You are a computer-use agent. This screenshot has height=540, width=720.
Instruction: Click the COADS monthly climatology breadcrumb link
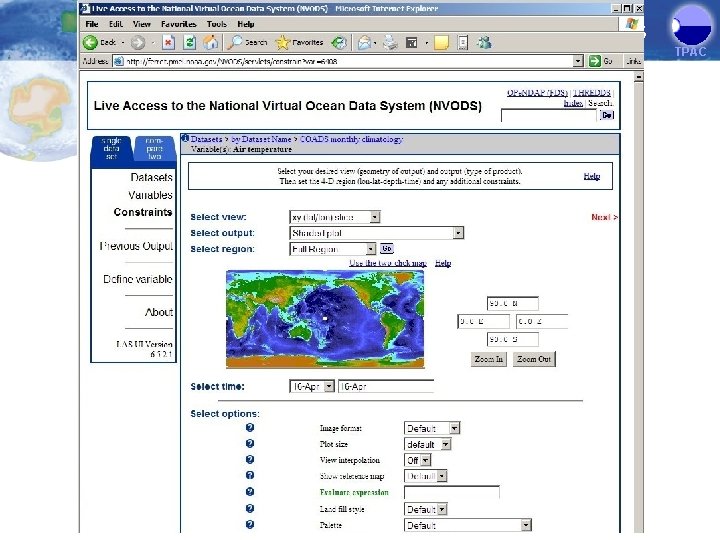[x=351, y=139]
